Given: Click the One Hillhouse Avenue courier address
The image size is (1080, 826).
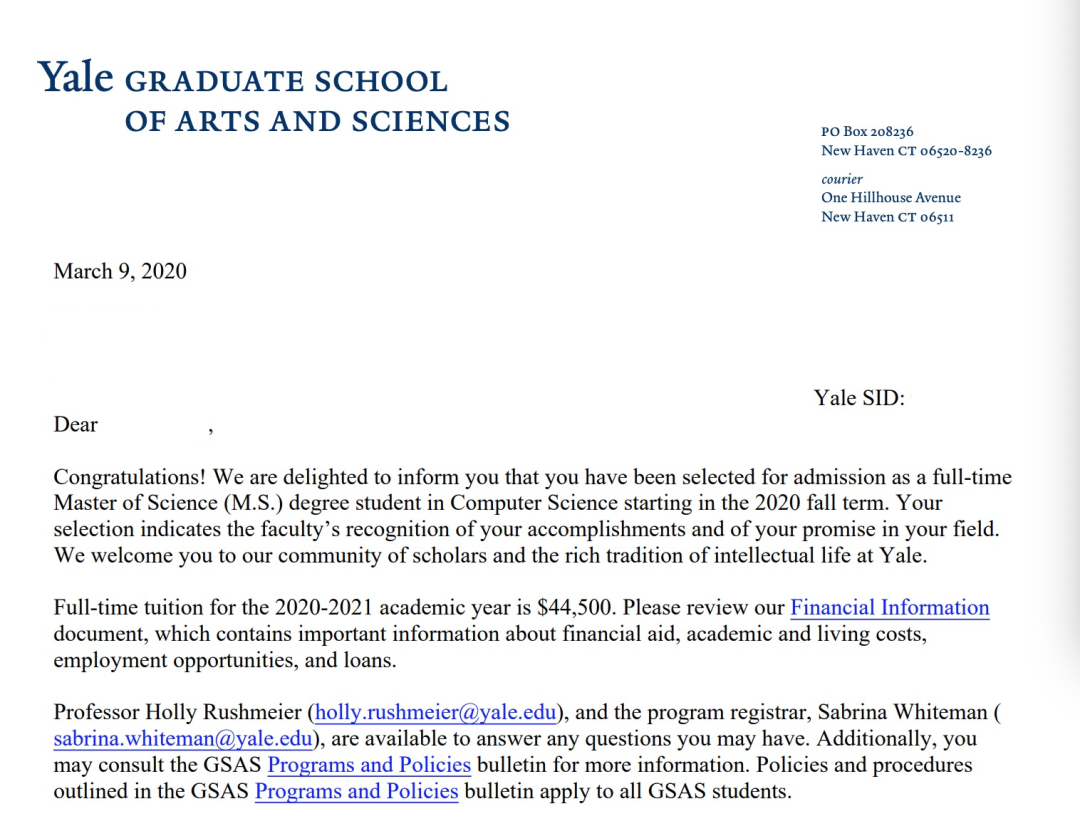Looking at the screenshot, I should pos(890,198).
